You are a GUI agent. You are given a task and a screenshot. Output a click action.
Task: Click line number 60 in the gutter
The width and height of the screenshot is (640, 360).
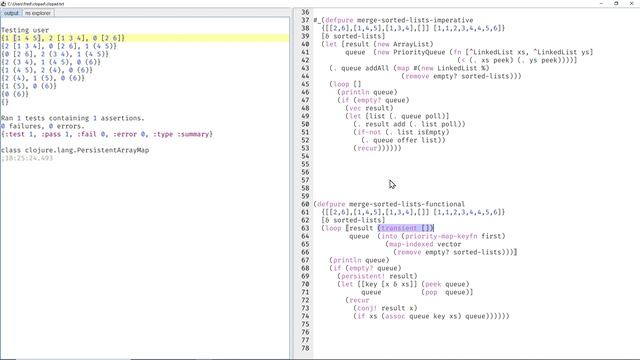pyautogui.click(x=305, y=204)
